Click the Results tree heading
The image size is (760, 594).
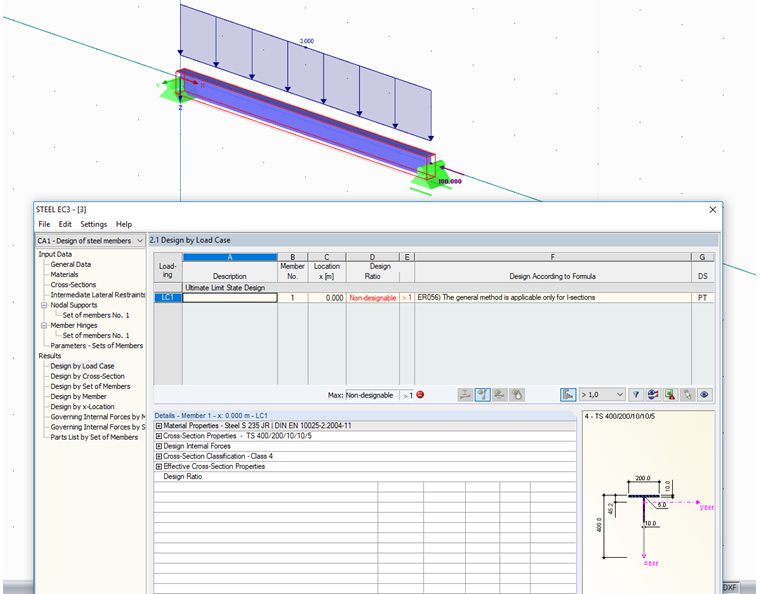[x=50, y=356]
